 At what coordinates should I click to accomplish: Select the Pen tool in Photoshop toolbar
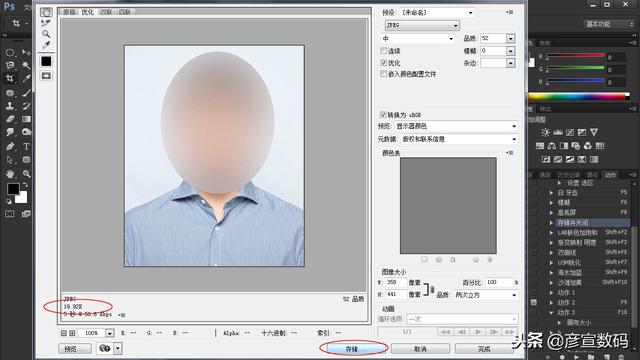10,146
